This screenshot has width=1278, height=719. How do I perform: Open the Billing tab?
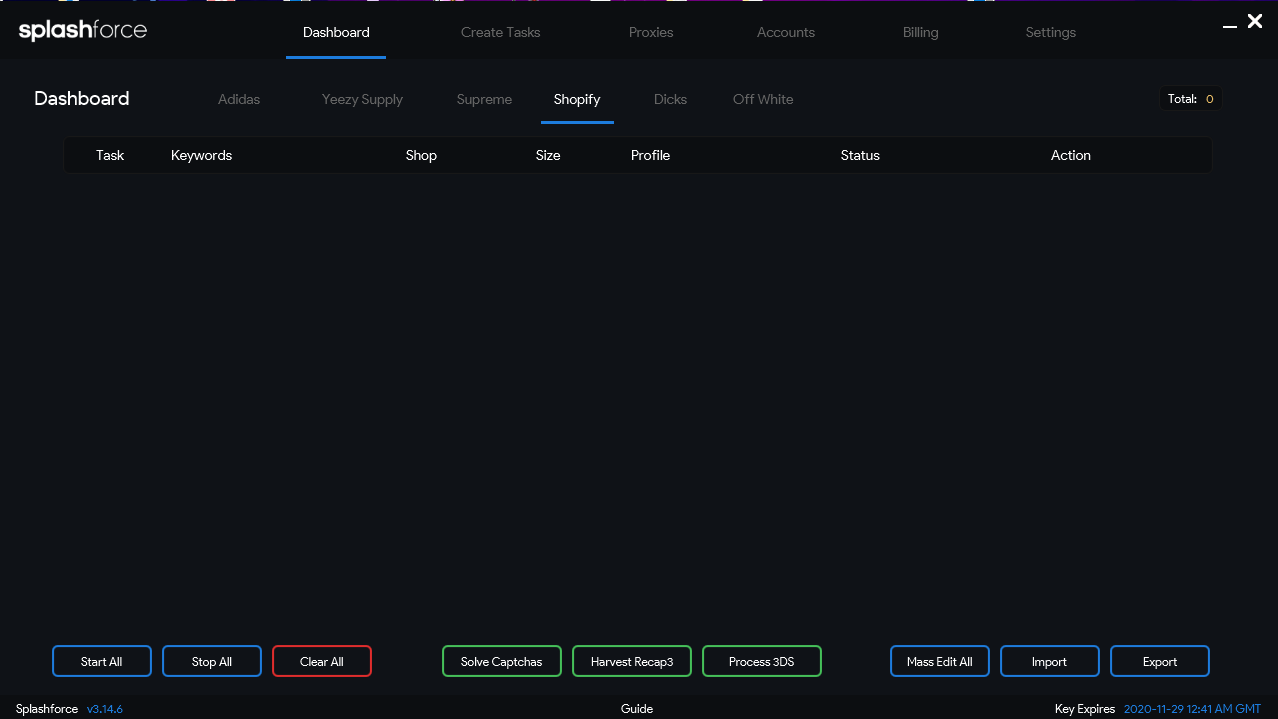click(x=920, y=32)
